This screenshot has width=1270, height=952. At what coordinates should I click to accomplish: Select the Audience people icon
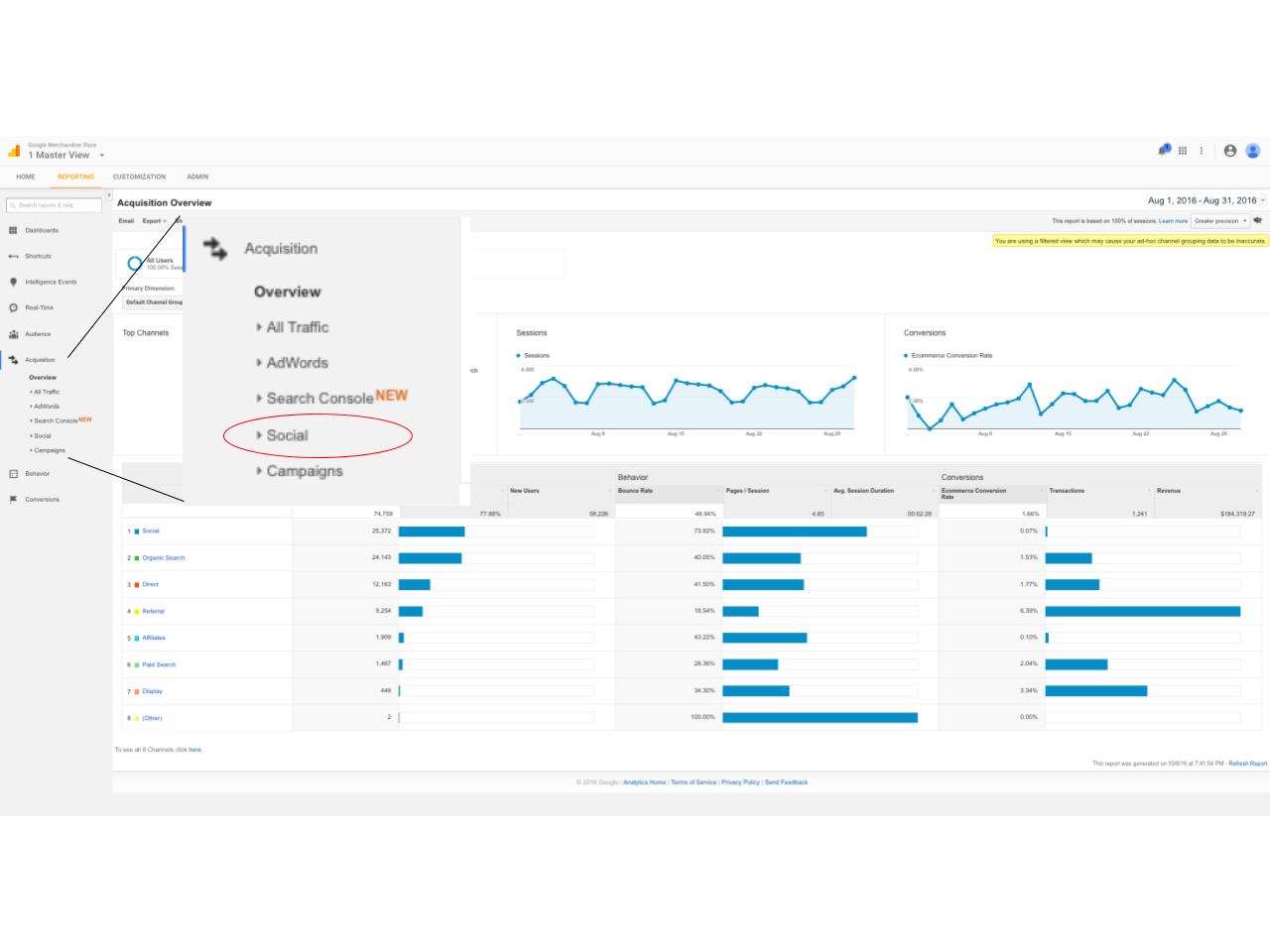coord(13,334)
